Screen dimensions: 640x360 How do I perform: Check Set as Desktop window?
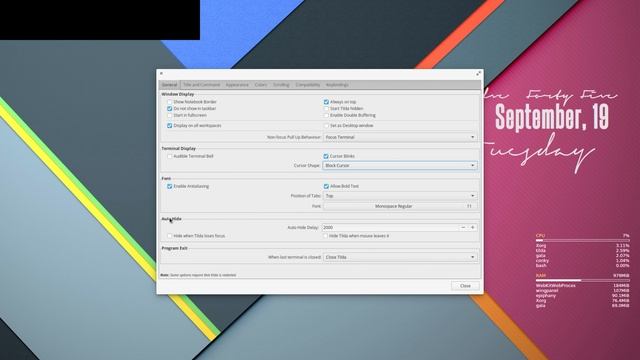[x=326, y=126]
